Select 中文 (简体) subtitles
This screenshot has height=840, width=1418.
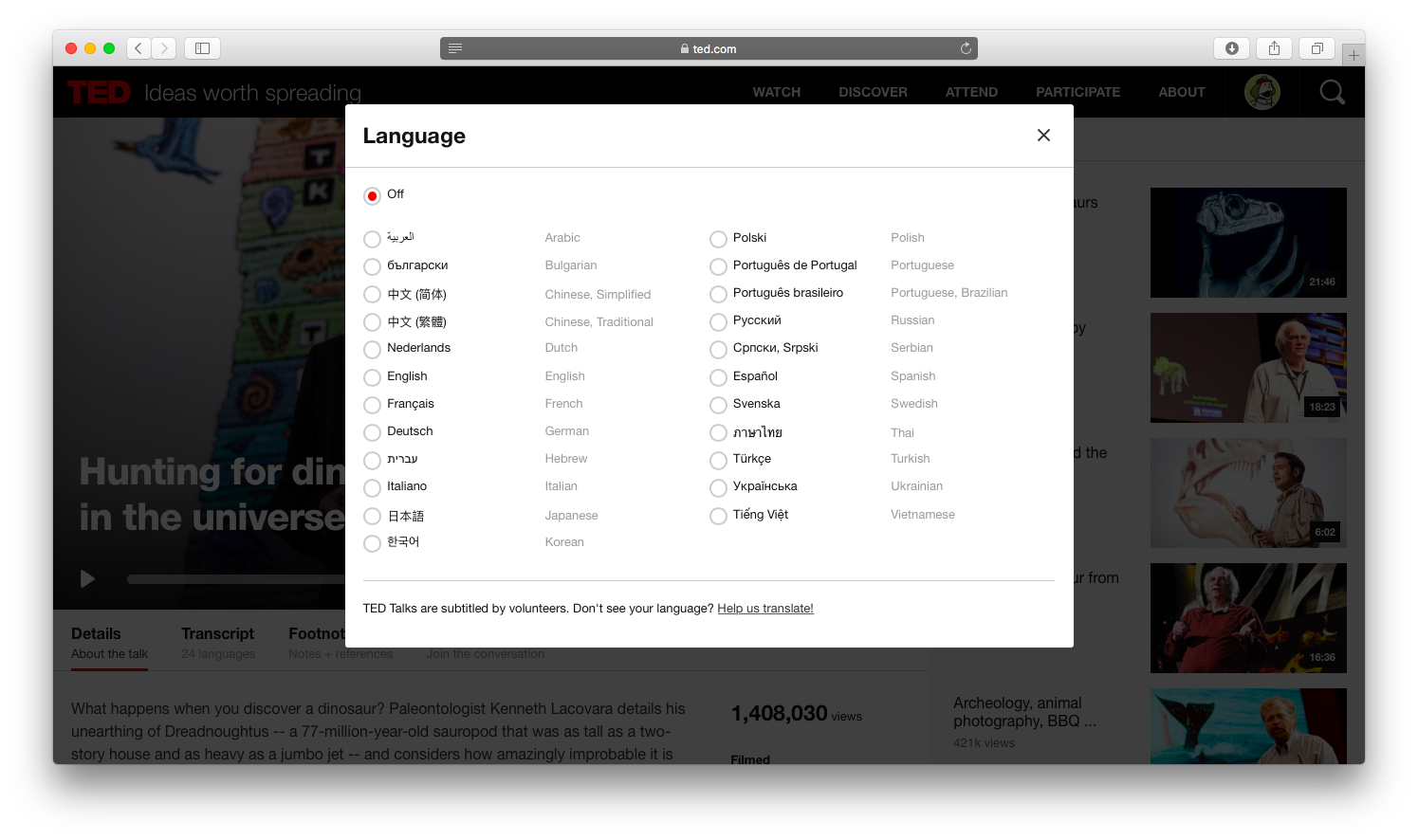(373, 295)
